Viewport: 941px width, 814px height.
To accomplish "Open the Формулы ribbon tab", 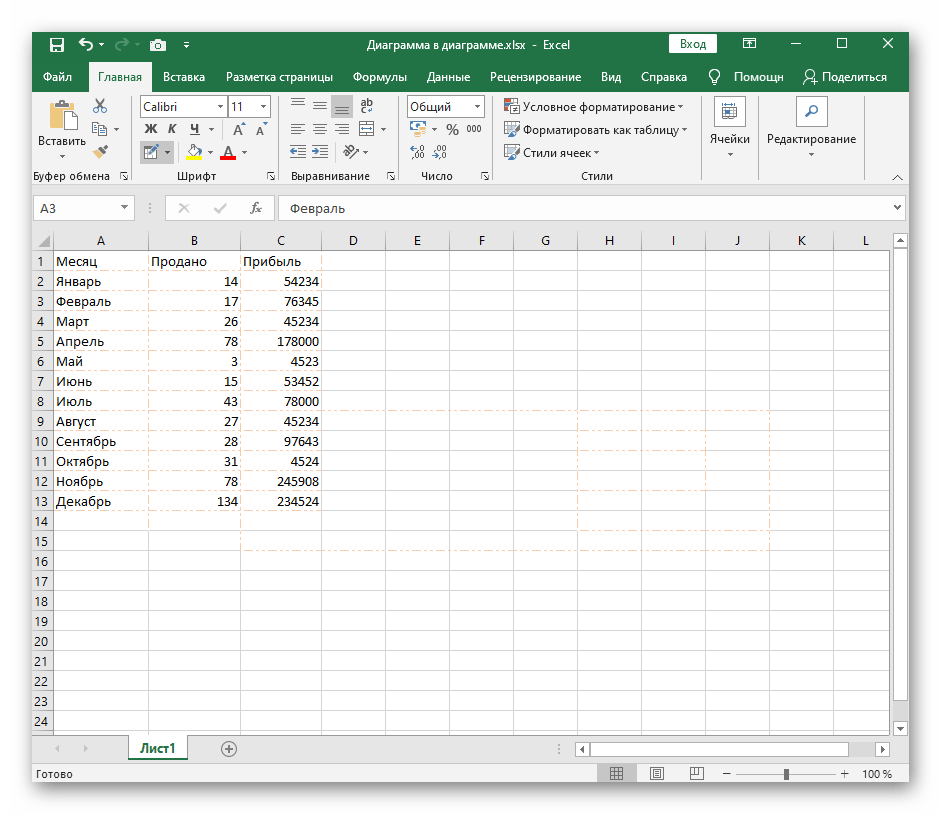I will click(379, 77).
